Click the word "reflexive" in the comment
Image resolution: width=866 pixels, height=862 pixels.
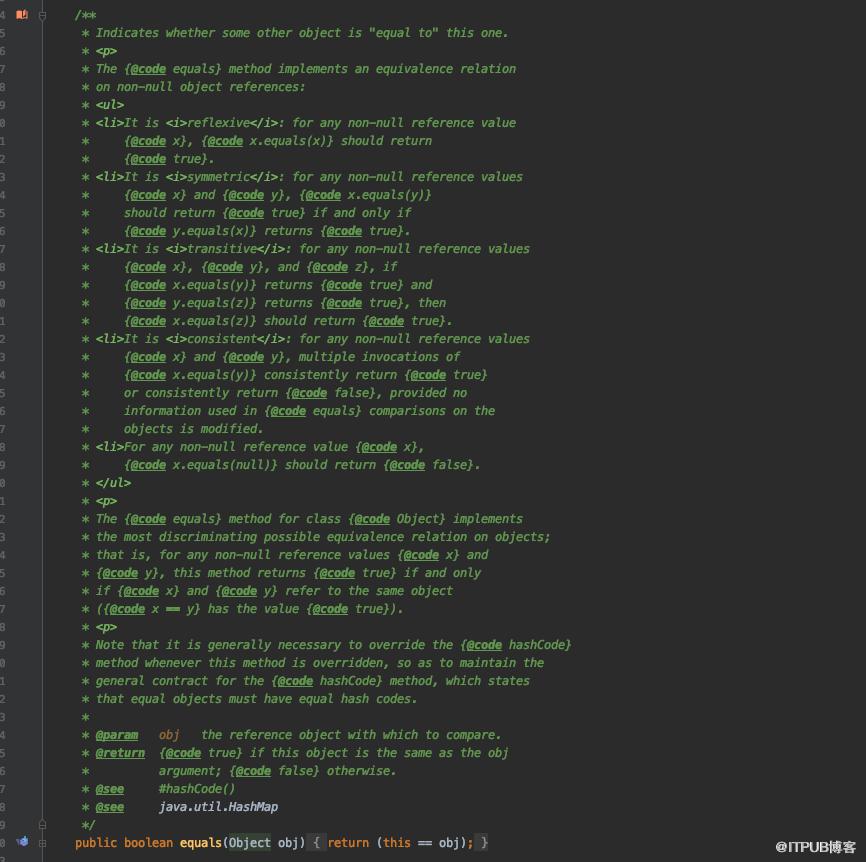pyautogui.click(x=218, y=123)
